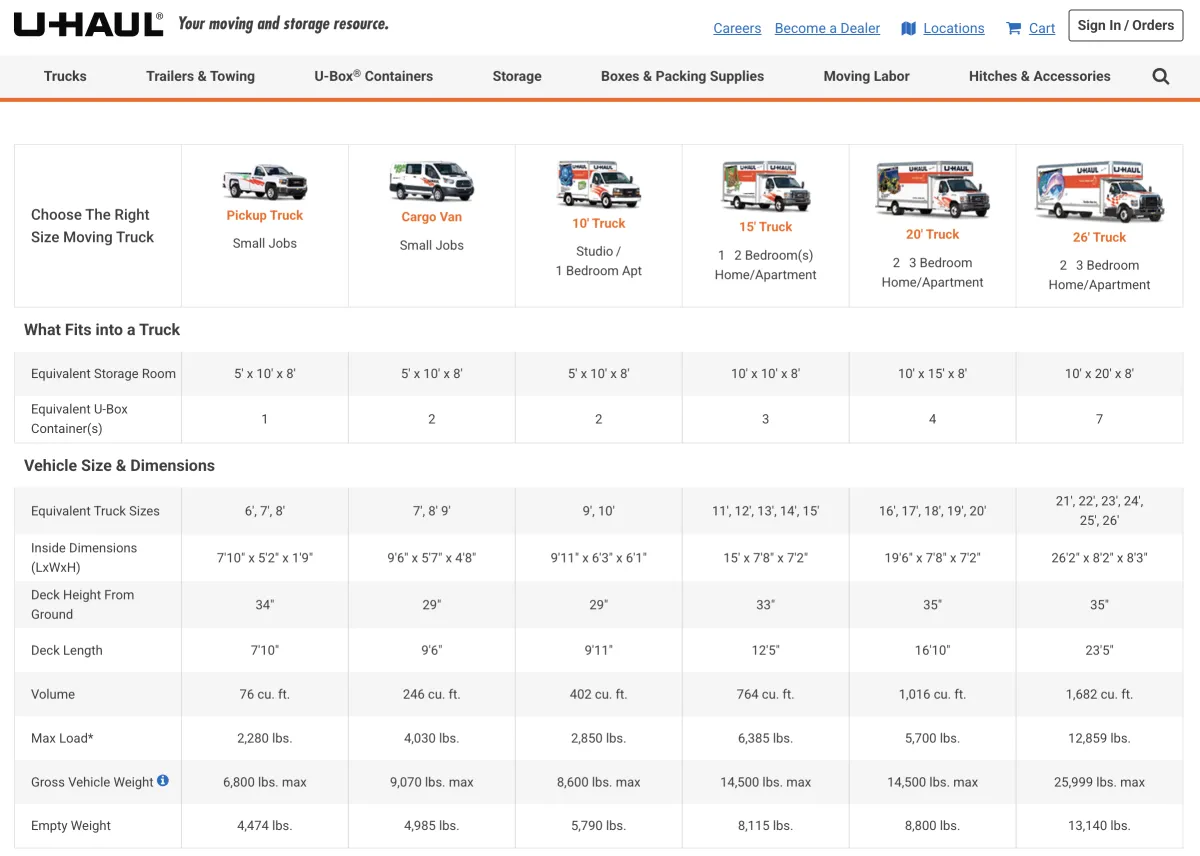Click the shopping cart icon
This screenshot has height=856, width=1200.
point(1014,28)
